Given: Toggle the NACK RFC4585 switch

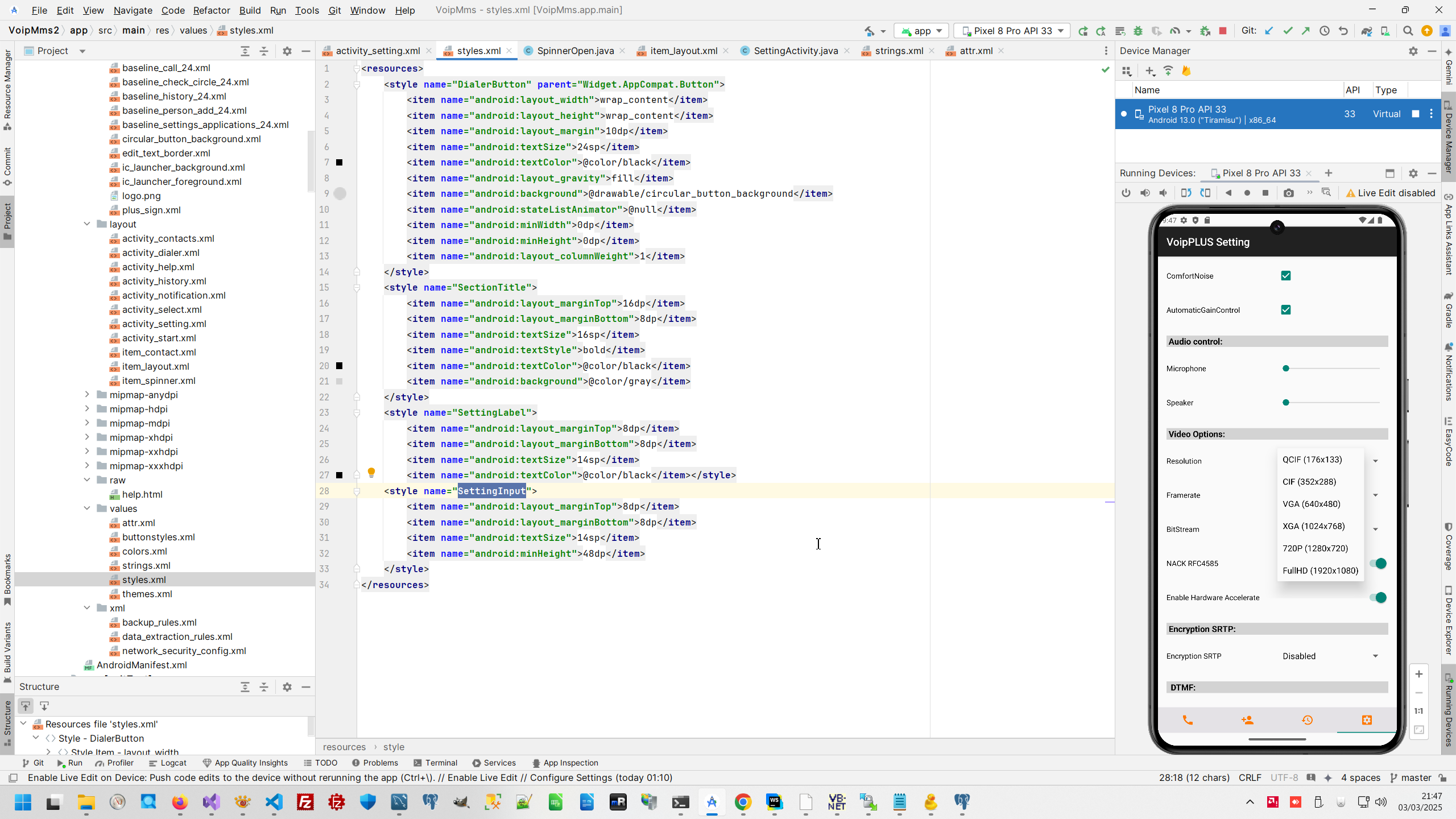Looking at the screenshot, I should (x=1378, y=564).
